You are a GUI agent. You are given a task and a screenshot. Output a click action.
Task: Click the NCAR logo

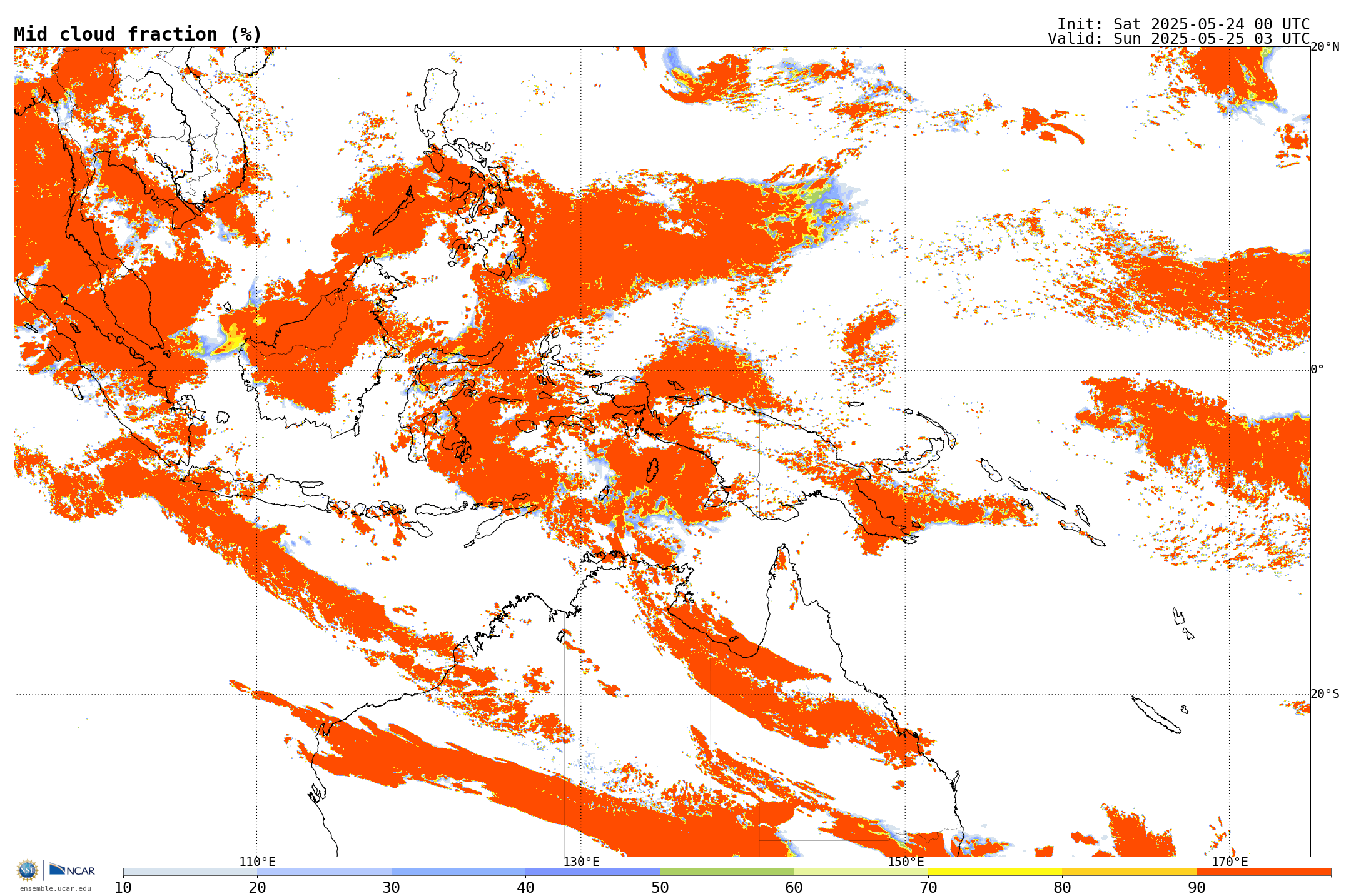[72, 870]
